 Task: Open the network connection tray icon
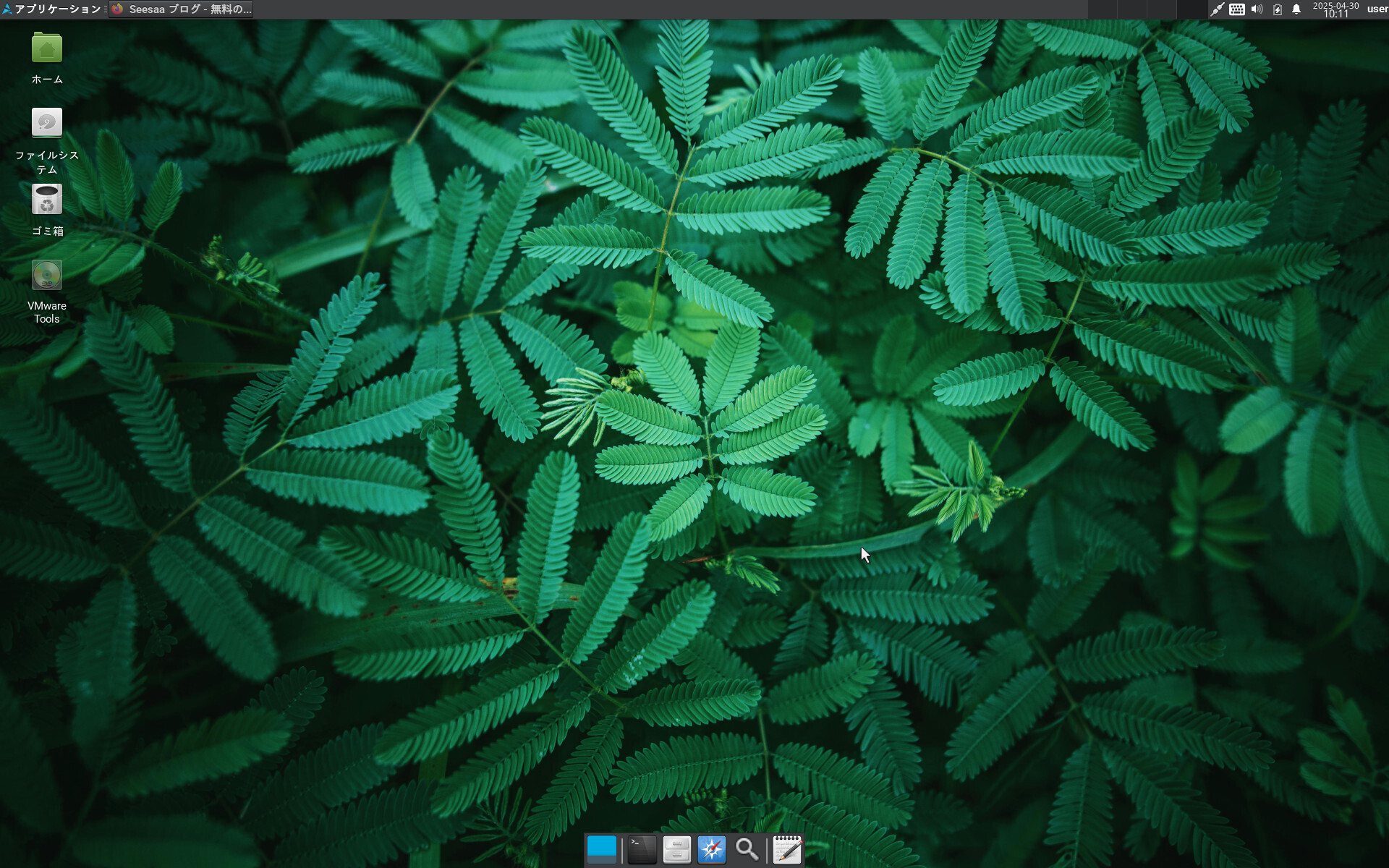(x=1217, y=9)
